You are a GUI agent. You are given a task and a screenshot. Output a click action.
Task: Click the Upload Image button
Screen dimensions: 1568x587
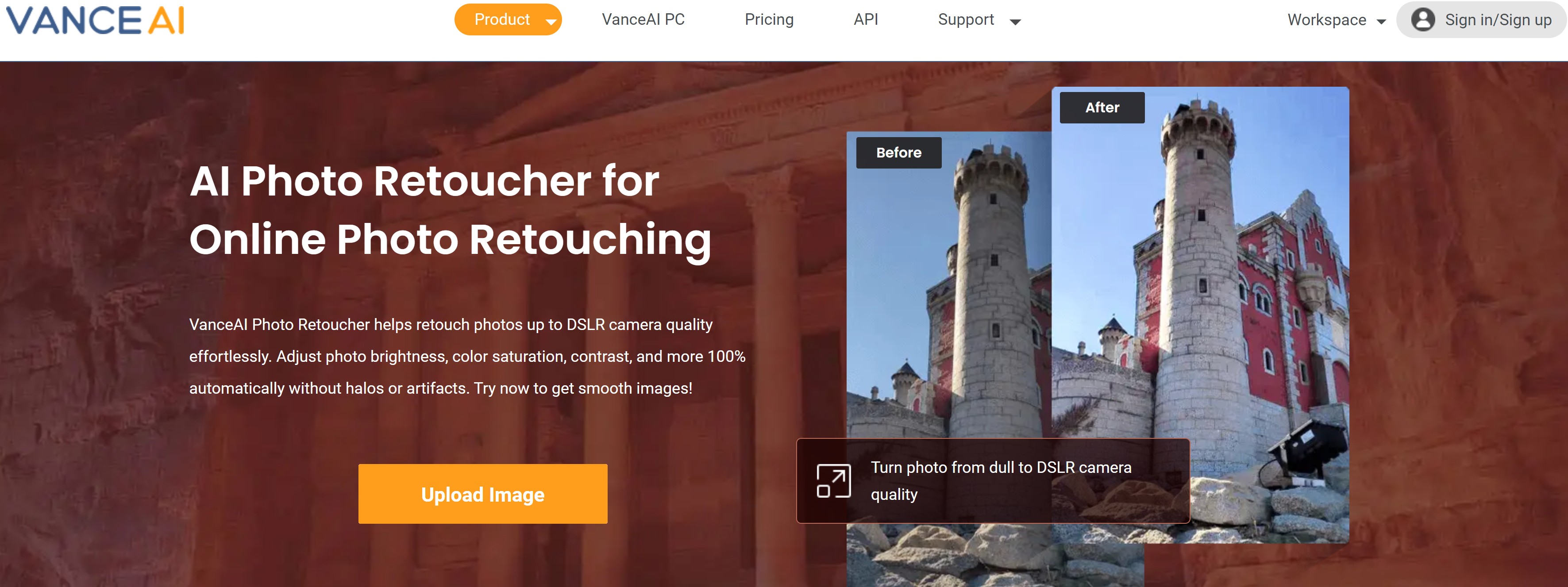click(x=483, y=494)
